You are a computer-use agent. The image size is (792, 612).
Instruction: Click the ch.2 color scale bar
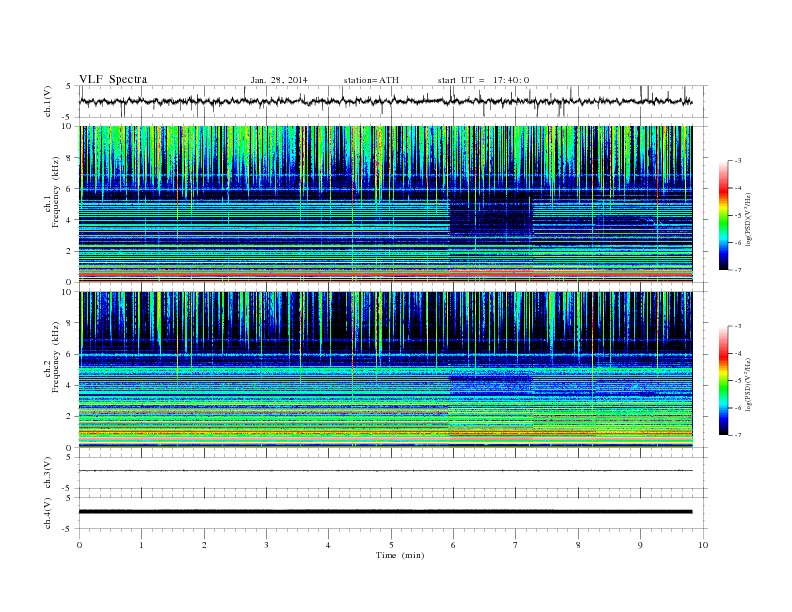(723, 380)
